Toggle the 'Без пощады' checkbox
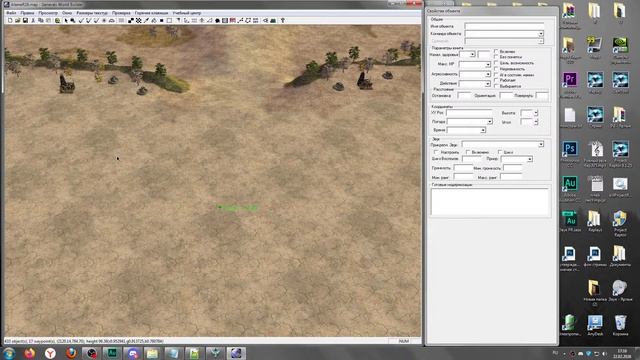This screenshot has height=360, width=640. click(x=496, y=57)
